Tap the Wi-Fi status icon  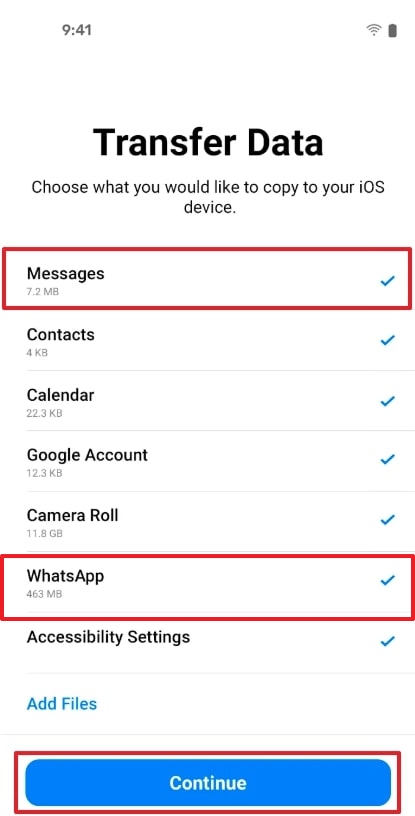[373, 30]
